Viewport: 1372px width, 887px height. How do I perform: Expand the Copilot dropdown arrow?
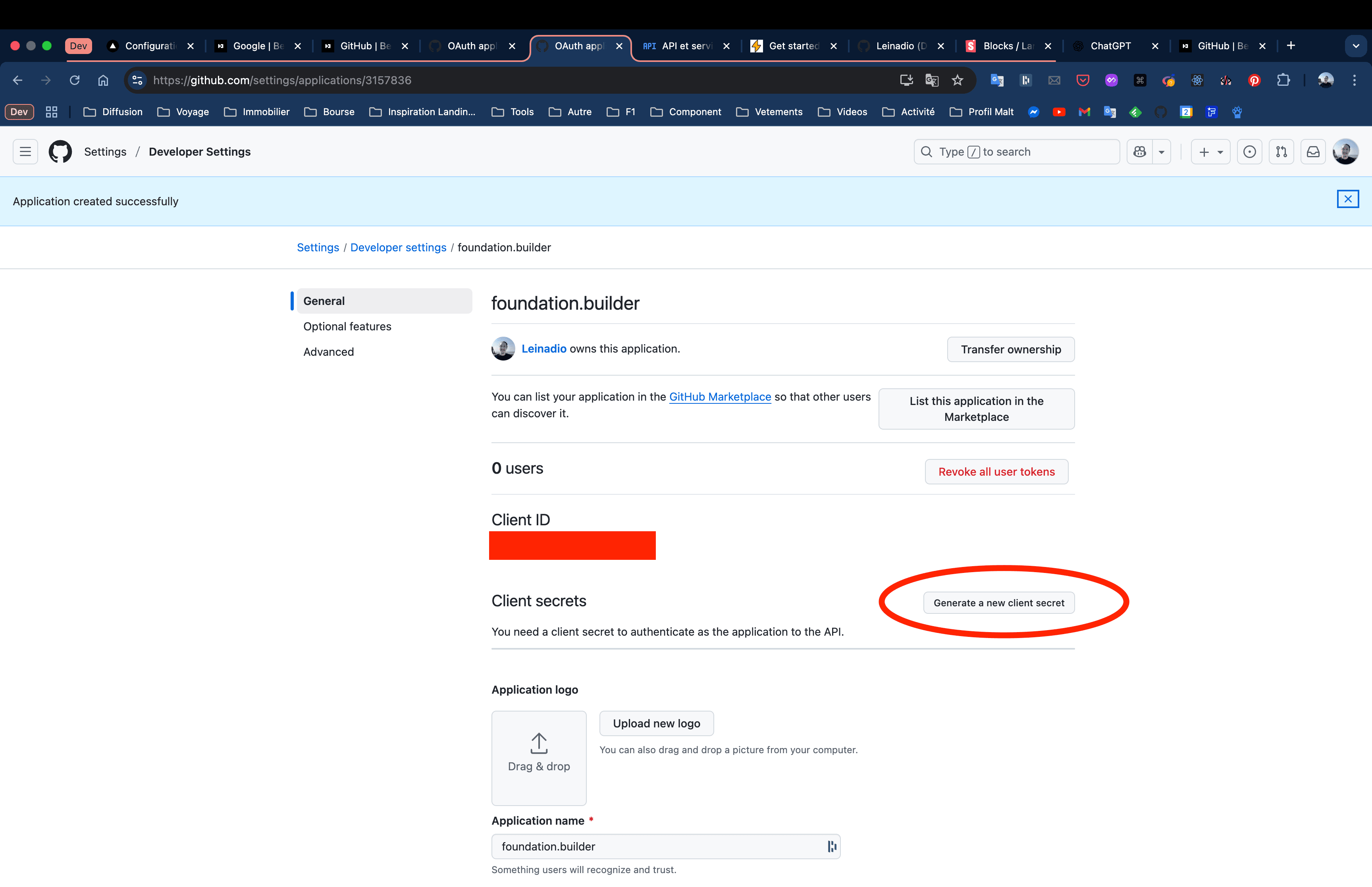[1161, 152]
